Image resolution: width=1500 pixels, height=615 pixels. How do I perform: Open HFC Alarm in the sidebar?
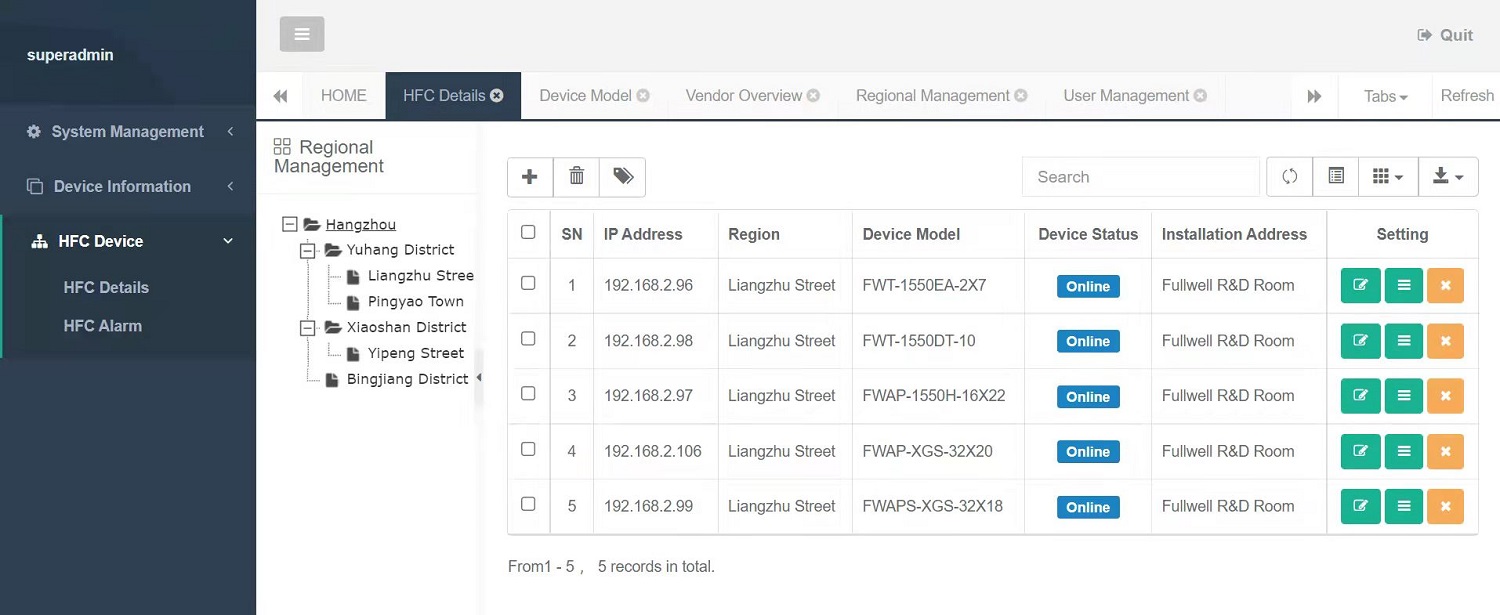(102, 326)
